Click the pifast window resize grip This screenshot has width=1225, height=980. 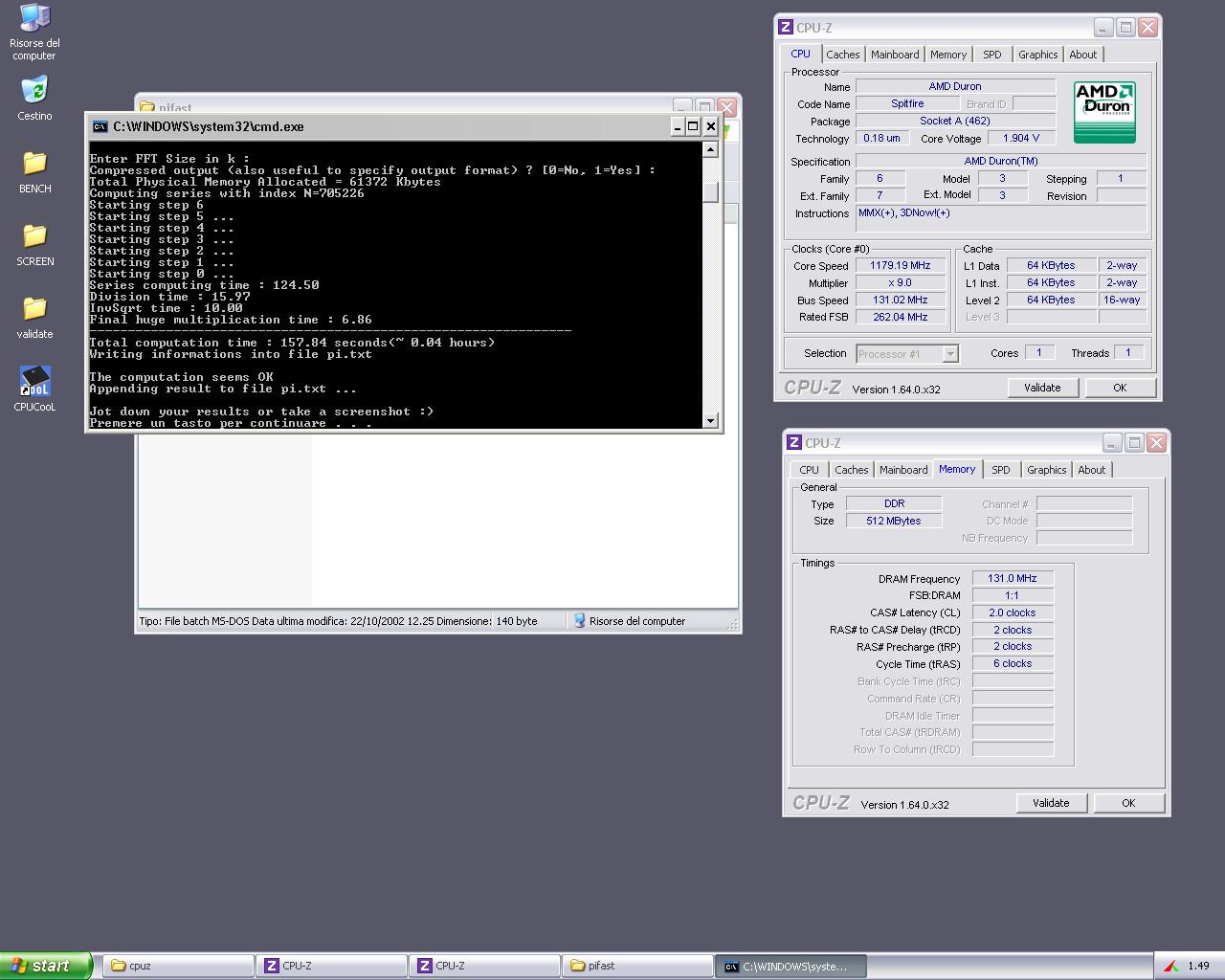[733, 624]
